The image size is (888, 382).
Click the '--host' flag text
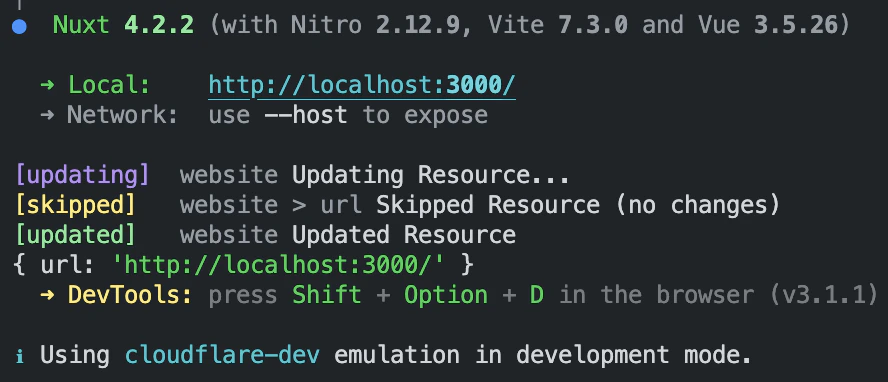point(306,115)
